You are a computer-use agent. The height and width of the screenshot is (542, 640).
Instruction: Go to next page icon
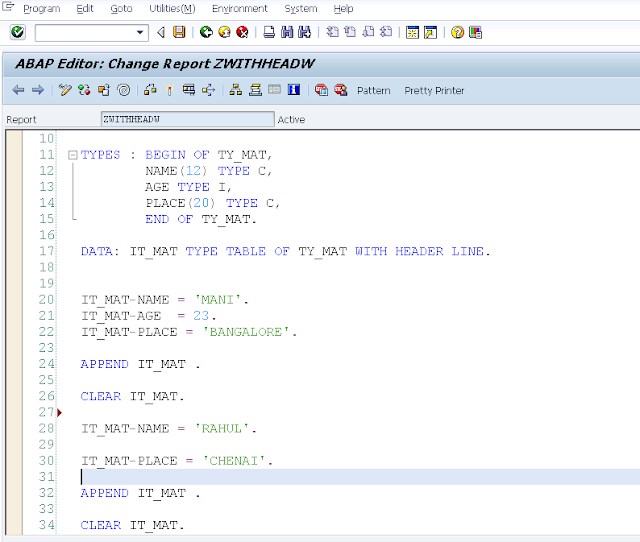pos(368,32)
